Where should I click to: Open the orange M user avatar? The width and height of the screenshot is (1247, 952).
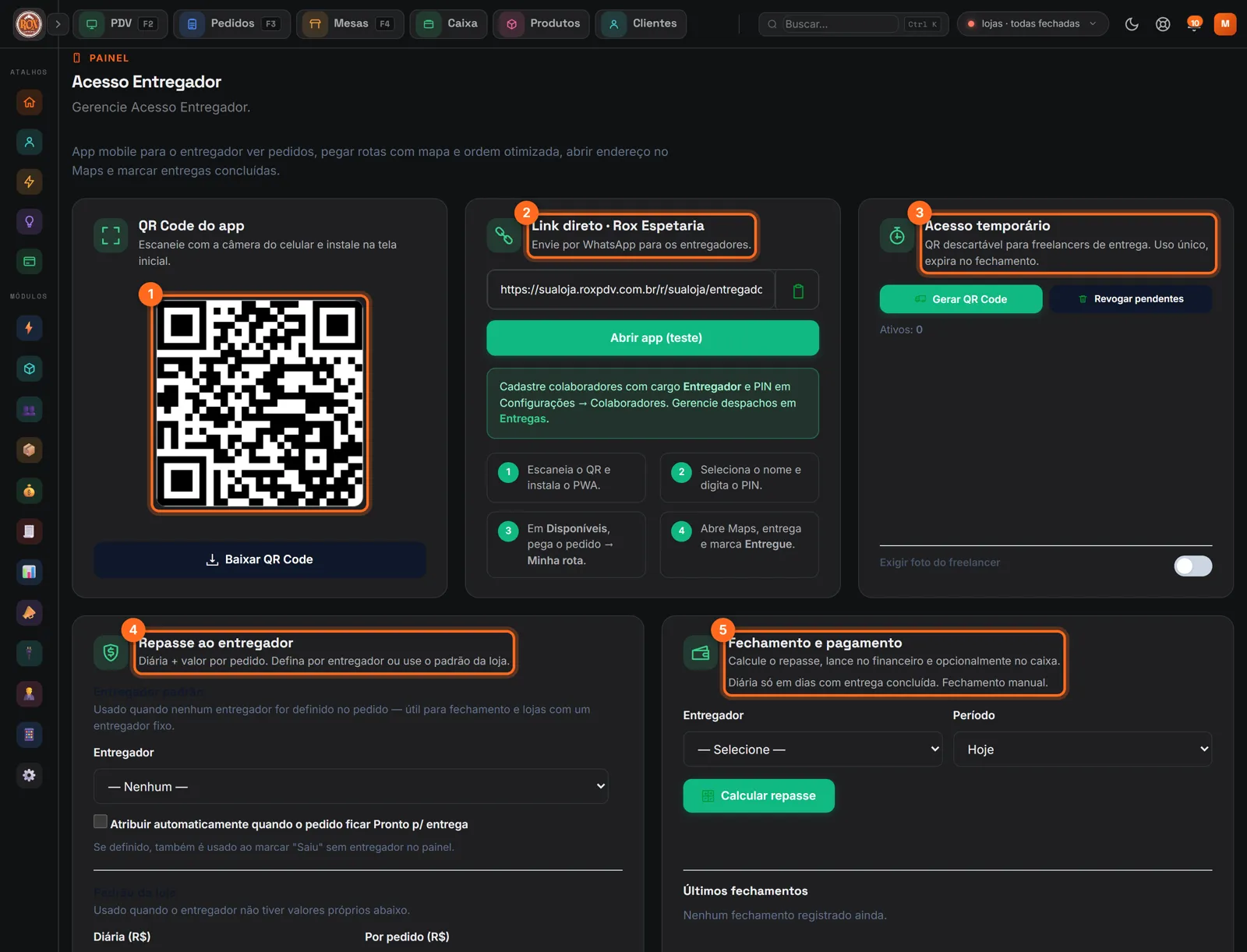(1225, 24)
